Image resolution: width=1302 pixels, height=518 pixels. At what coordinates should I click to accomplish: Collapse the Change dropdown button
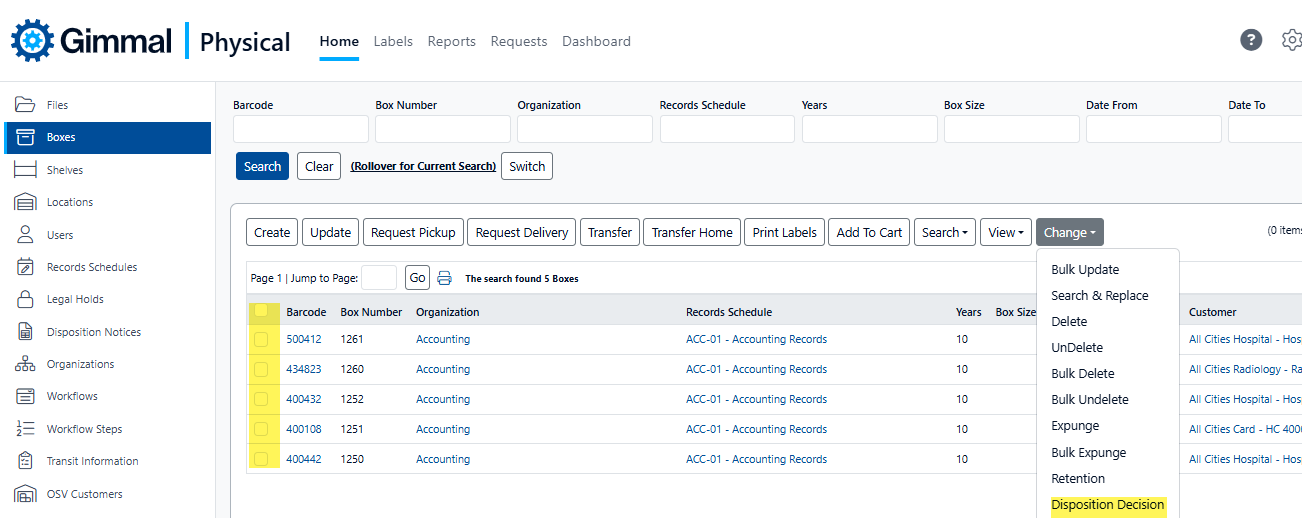tap(1069, 232)
